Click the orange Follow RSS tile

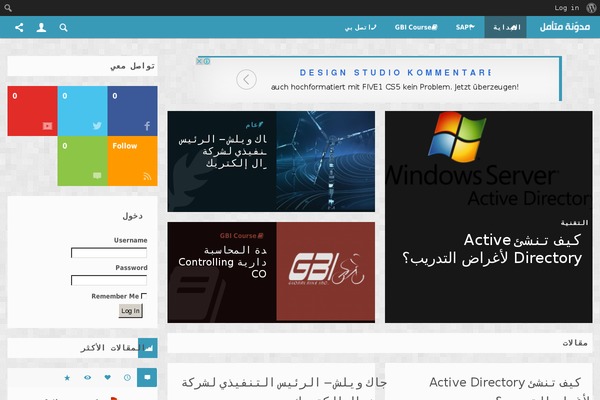[x=132, y=161]
